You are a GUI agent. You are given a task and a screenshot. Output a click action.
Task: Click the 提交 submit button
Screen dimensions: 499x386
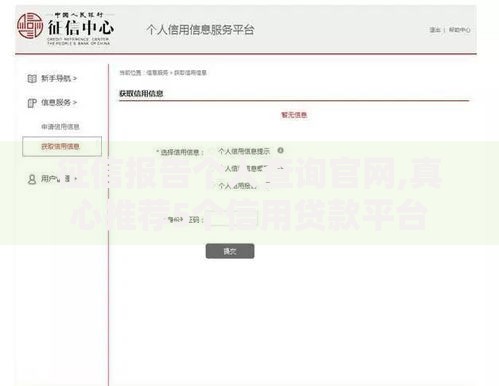(230, 251)
